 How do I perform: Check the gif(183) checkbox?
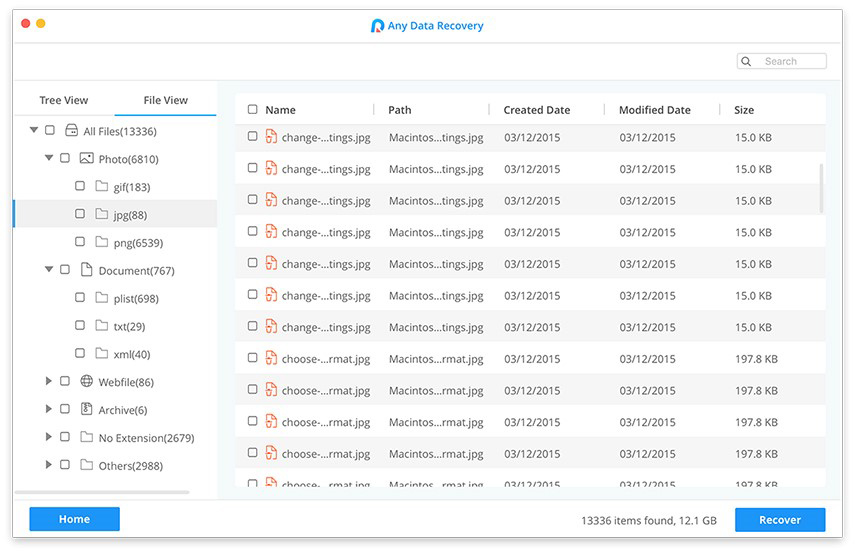80,186
